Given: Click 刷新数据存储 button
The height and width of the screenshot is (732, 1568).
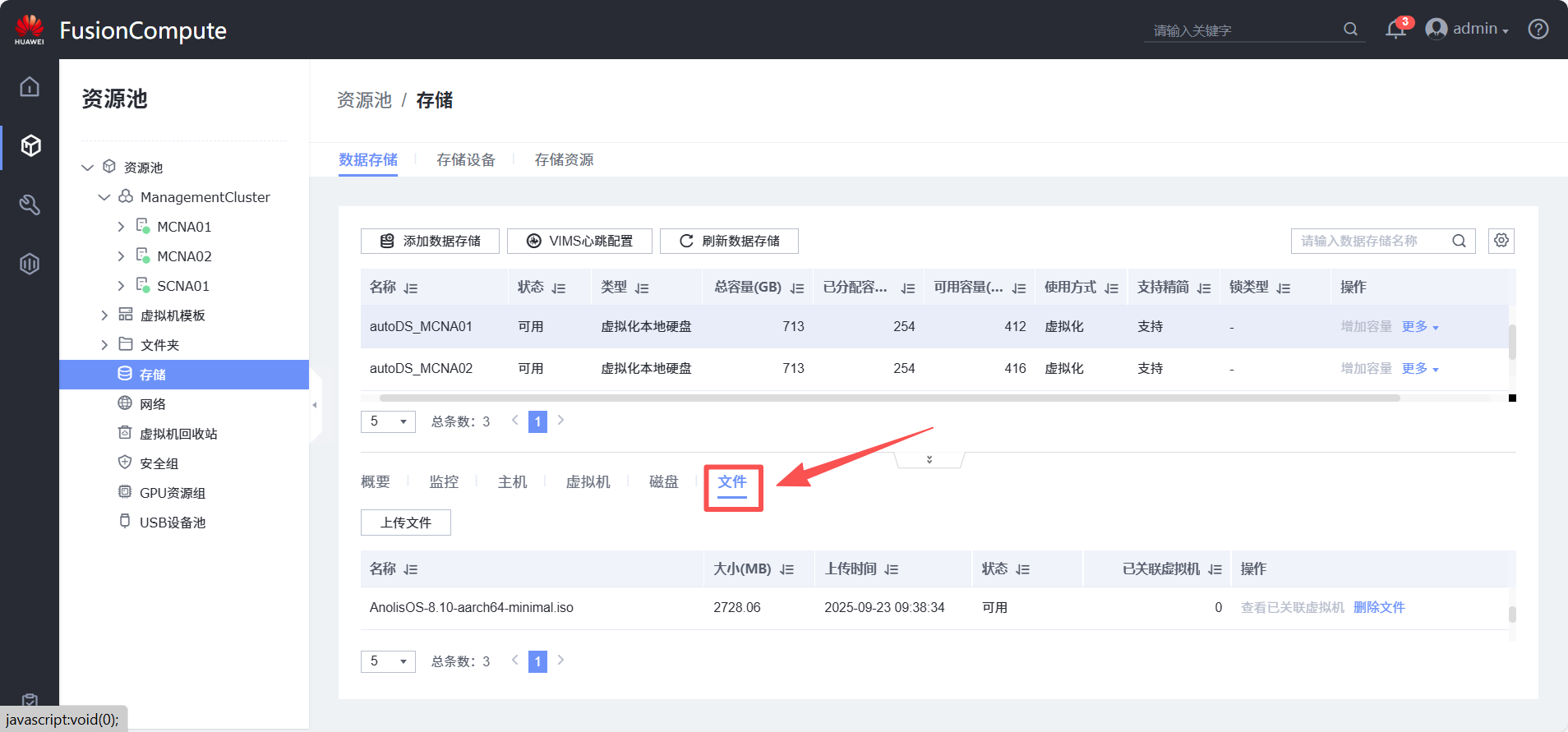Looking at the screenshot, I should [729, 241].
